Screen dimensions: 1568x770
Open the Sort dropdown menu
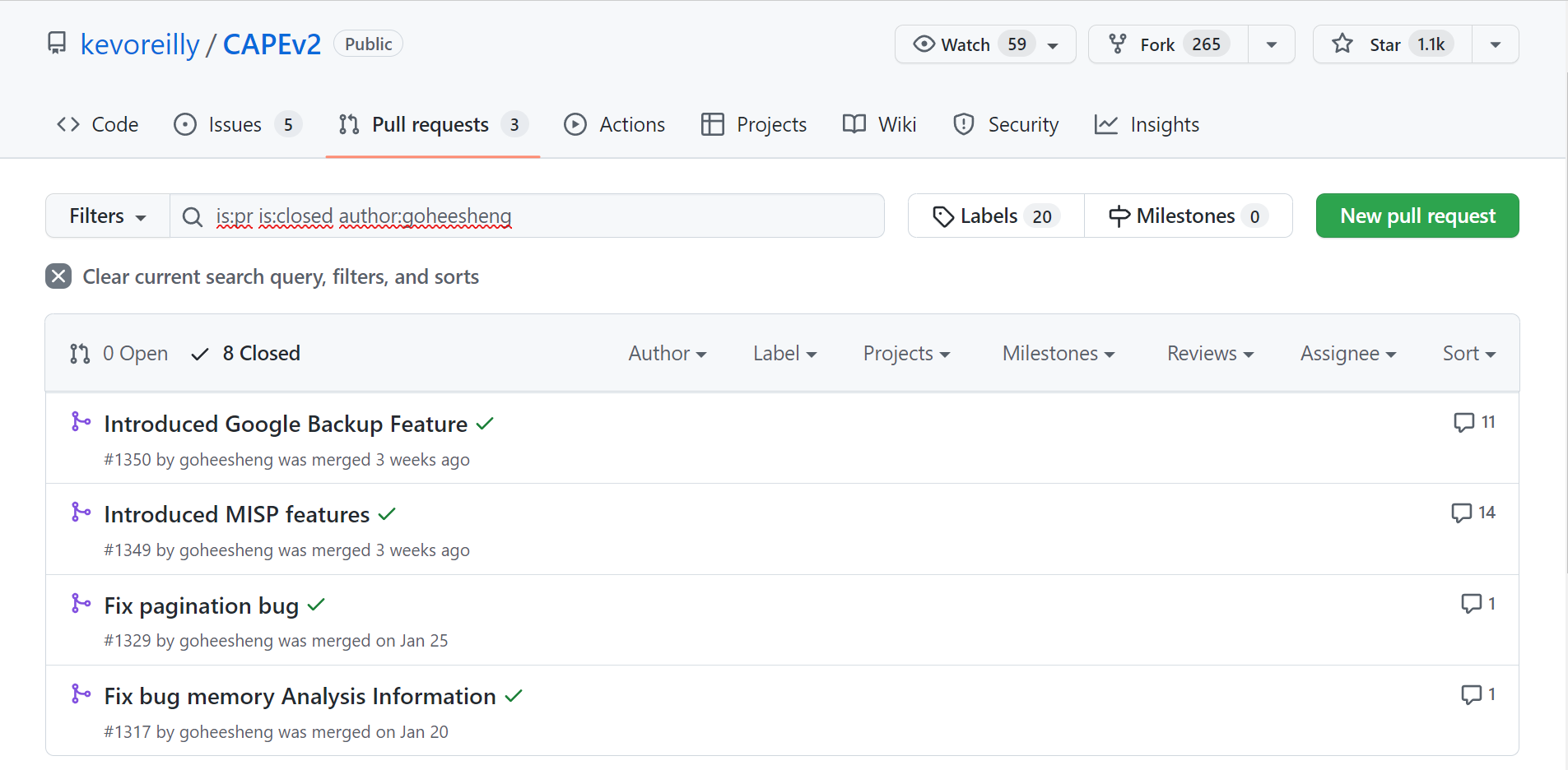(x=1468, y=354)
